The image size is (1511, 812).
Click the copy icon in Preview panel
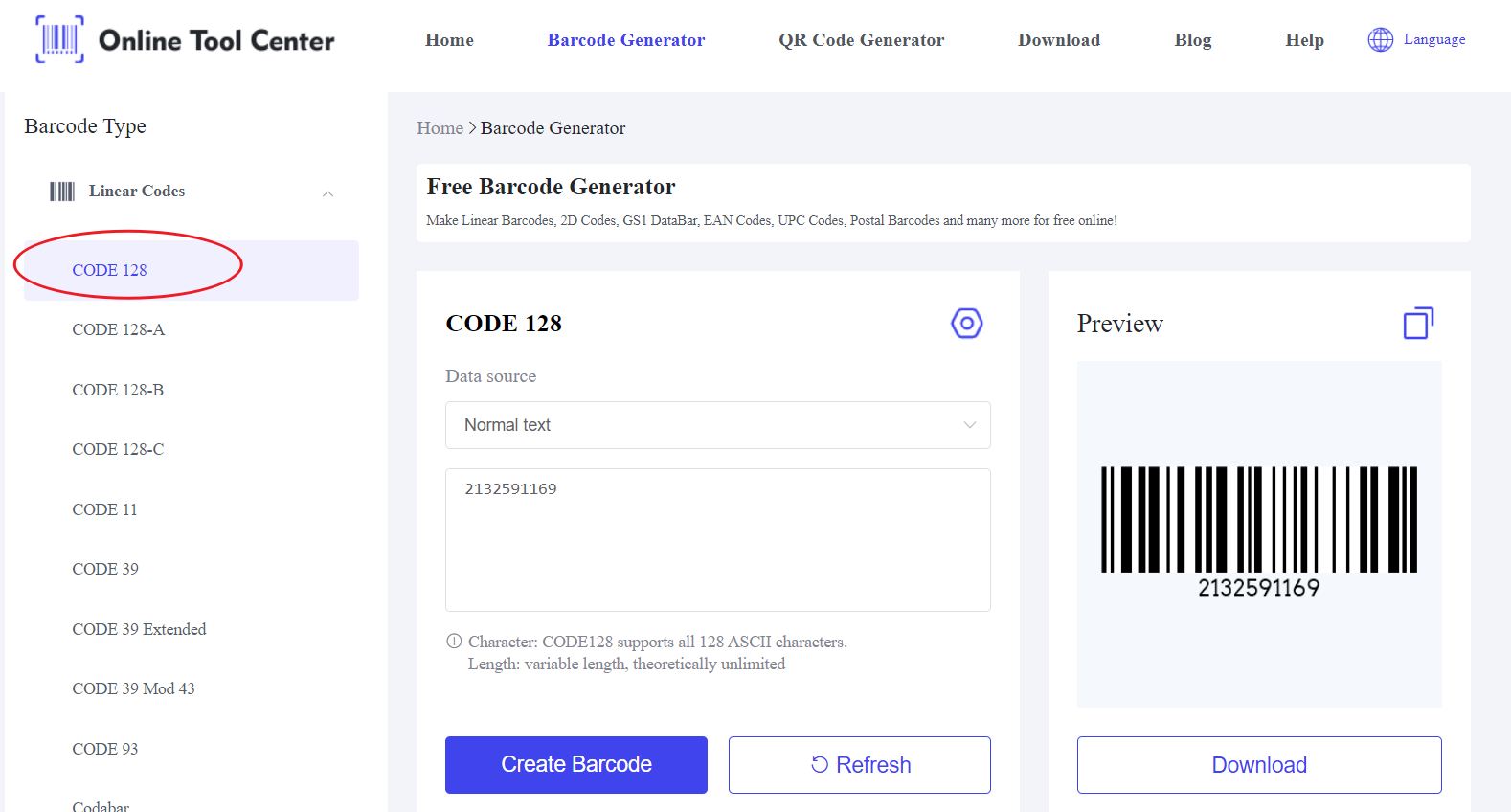pyautogui.click(x=1418, y=324)
